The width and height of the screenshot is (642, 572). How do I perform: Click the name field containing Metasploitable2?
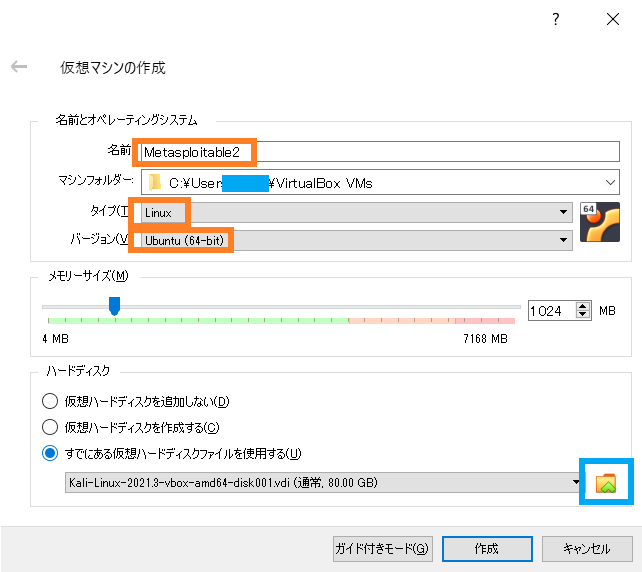point(380,152)
